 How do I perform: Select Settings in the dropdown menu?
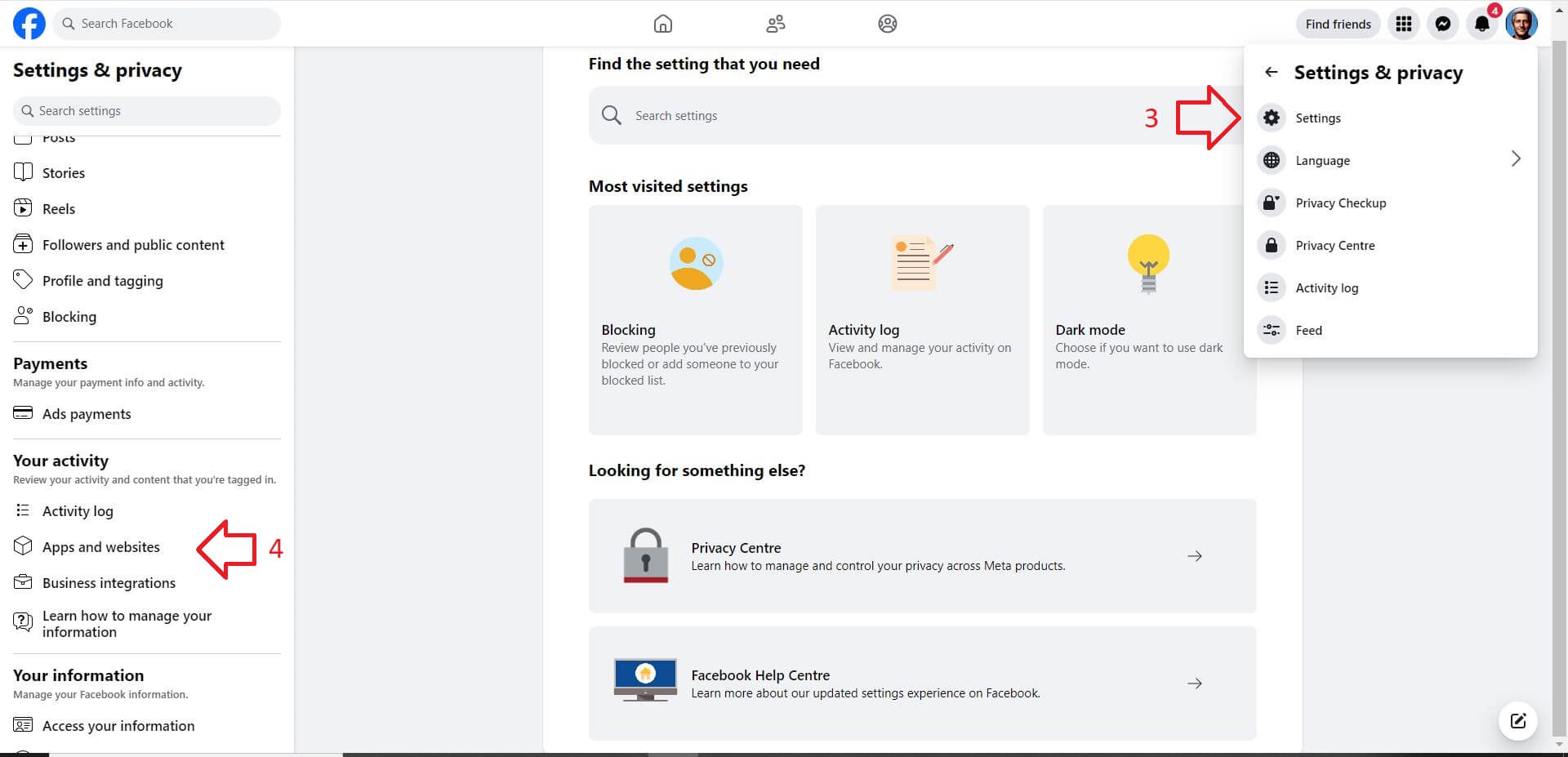[1390, 118]
